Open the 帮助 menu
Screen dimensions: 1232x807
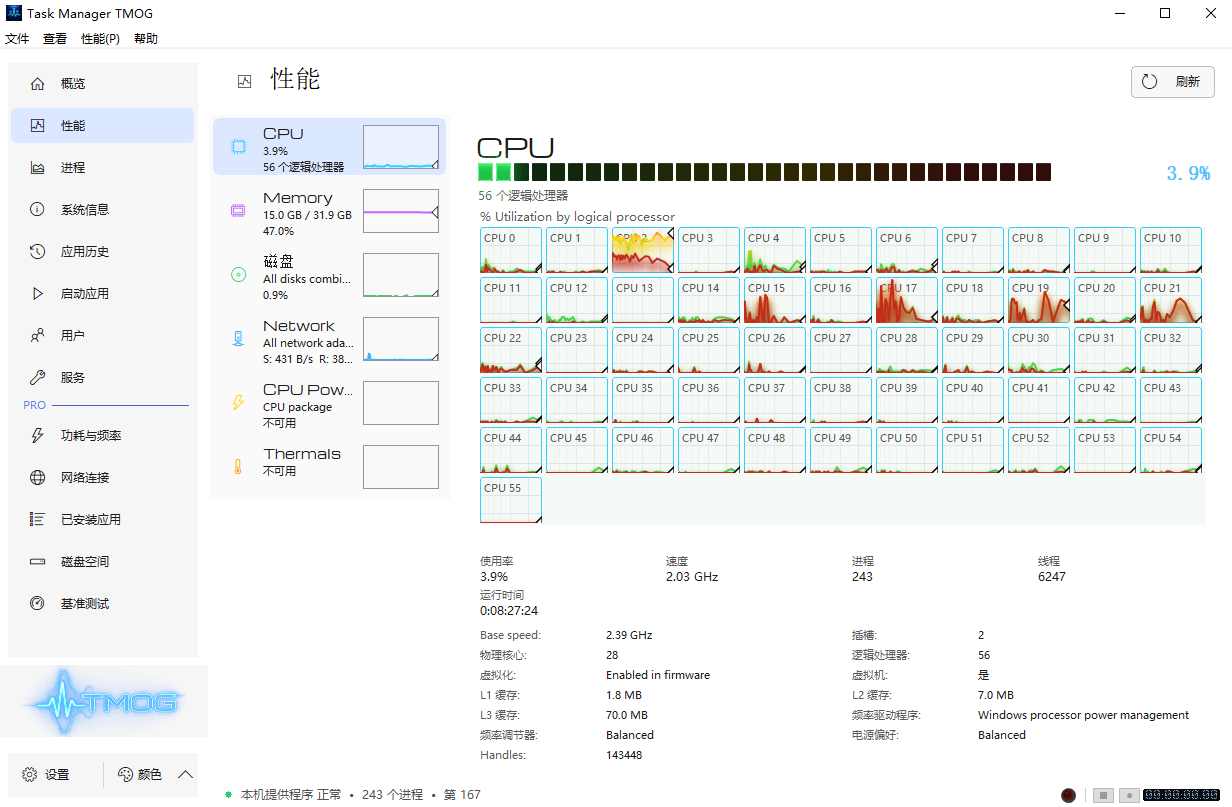tap(146, 39)
